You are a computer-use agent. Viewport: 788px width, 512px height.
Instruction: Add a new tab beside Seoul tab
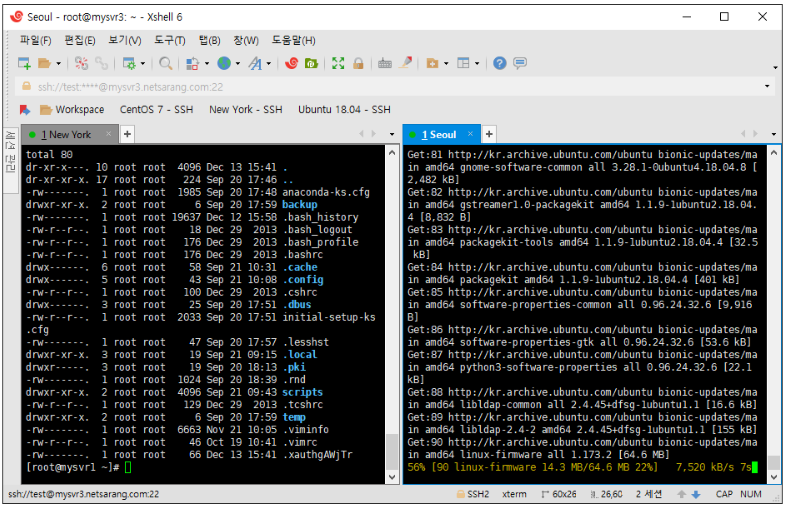tap(489, 134)
